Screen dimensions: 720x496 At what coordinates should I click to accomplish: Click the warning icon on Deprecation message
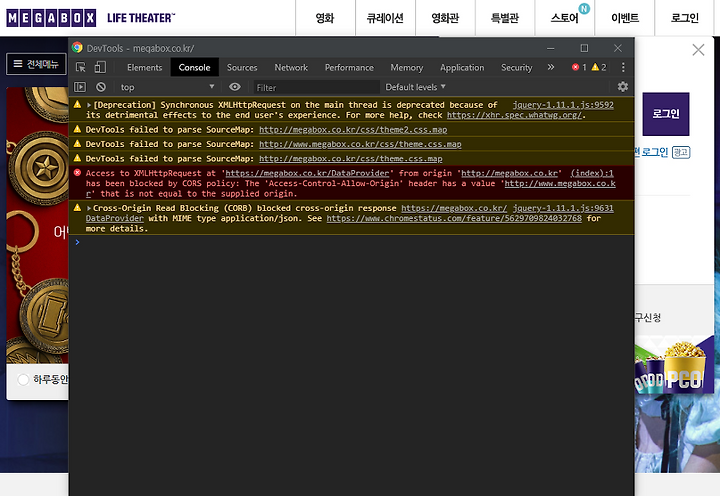pos(77,104)
